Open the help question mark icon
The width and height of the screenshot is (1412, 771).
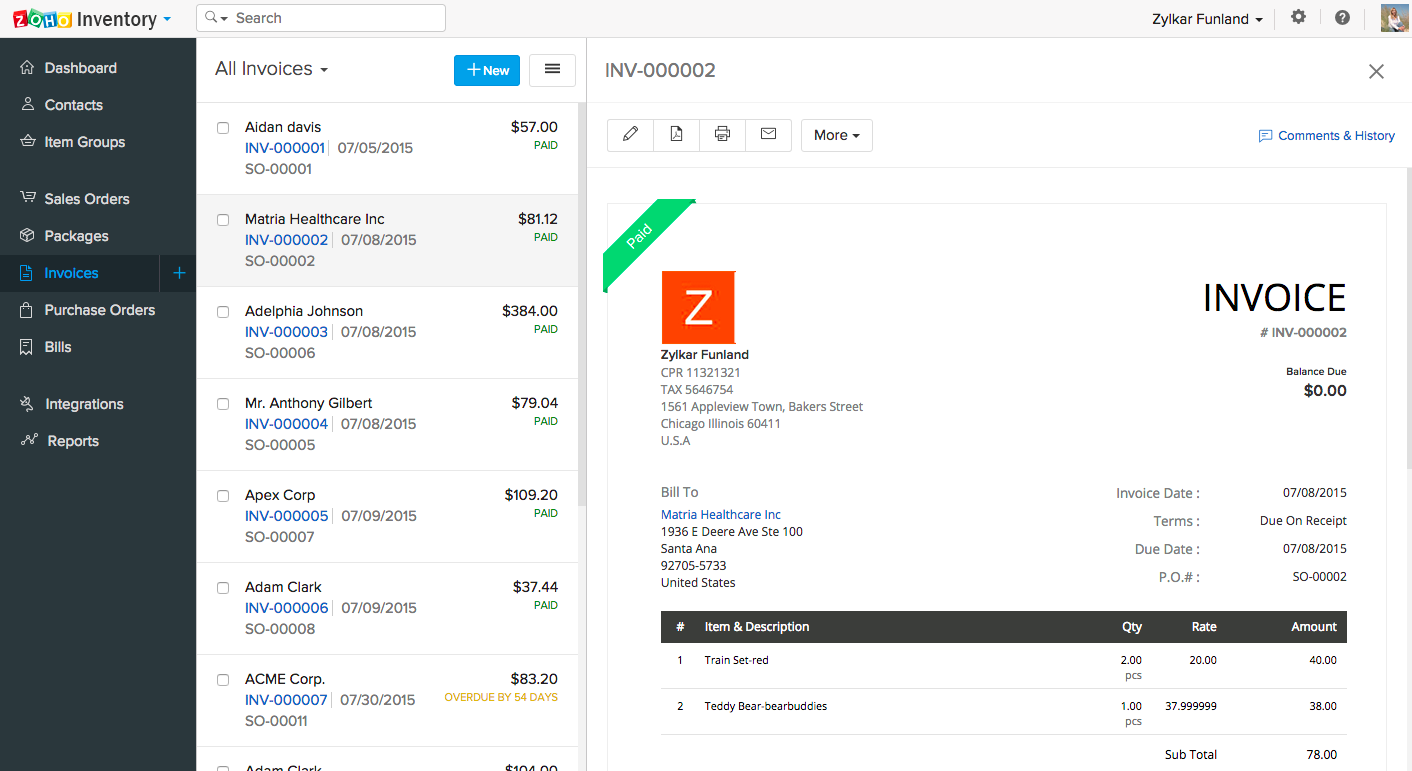(1342, 18)
